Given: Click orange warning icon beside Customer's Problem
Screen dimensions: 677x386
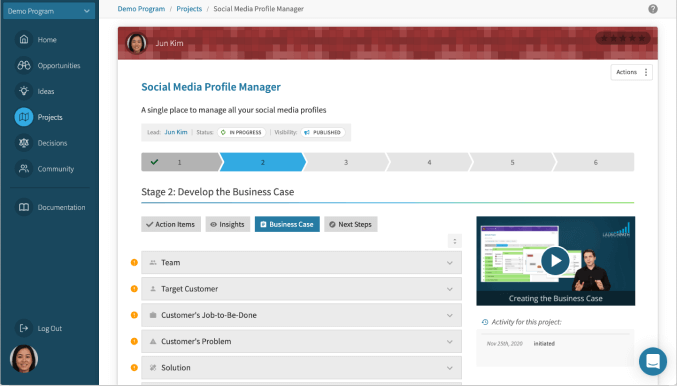Looking at the screenshot, I should [134, 342].
